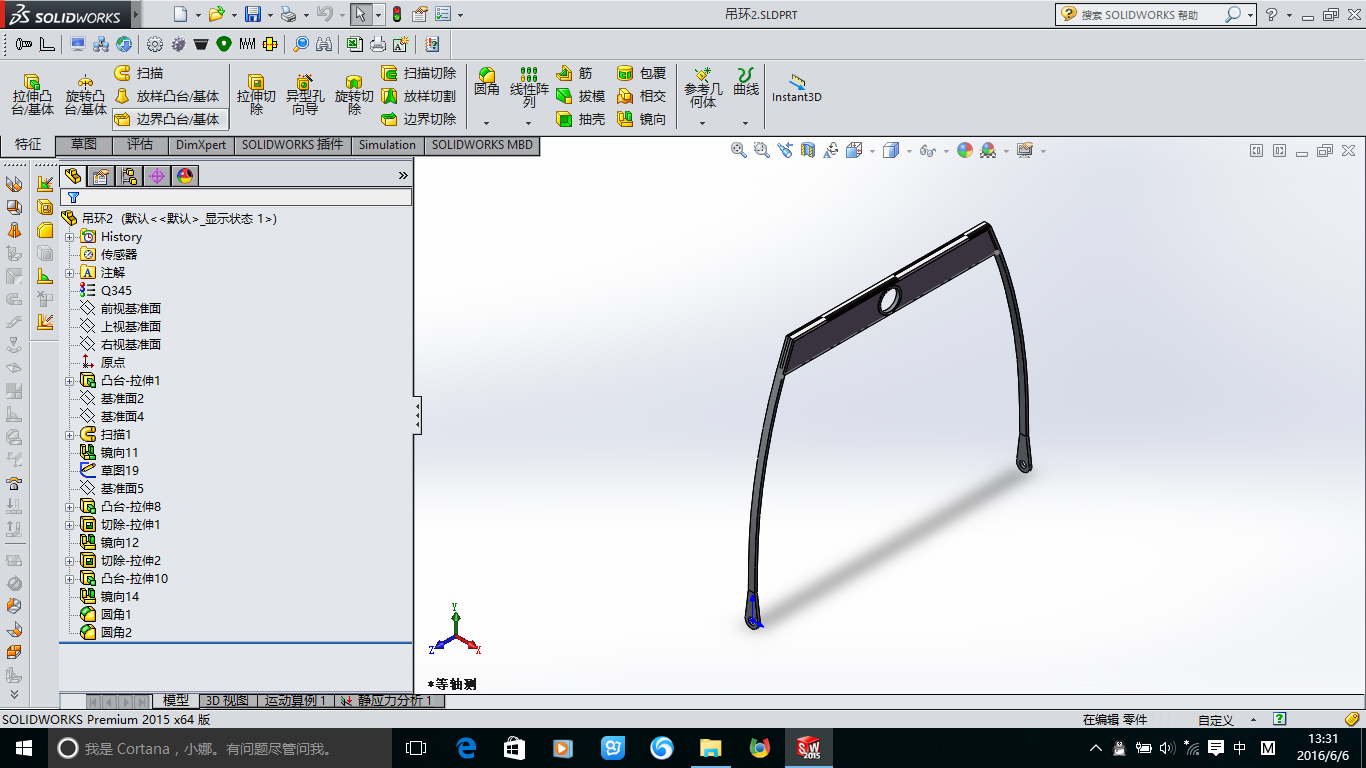Select the 扫描切除 swept cut tool

[x=419, y=73]
